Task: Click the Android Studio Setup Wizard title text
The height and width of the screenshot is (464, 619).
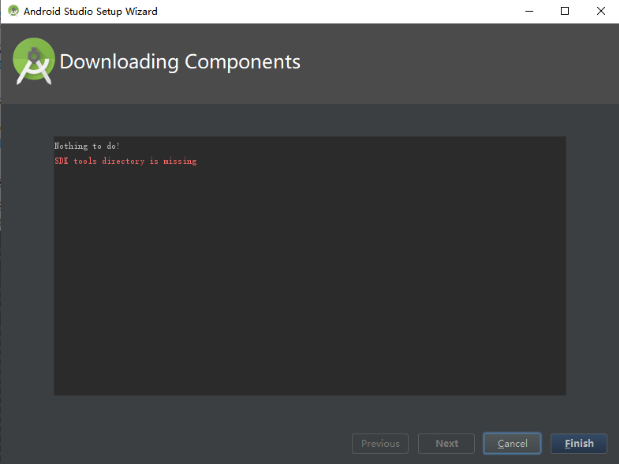Action: tap(90, 11)
